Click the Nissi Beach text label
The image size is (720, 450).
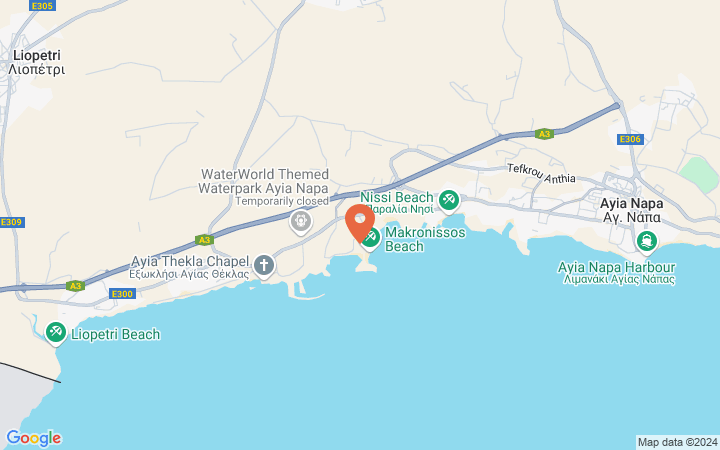[397, 197]
